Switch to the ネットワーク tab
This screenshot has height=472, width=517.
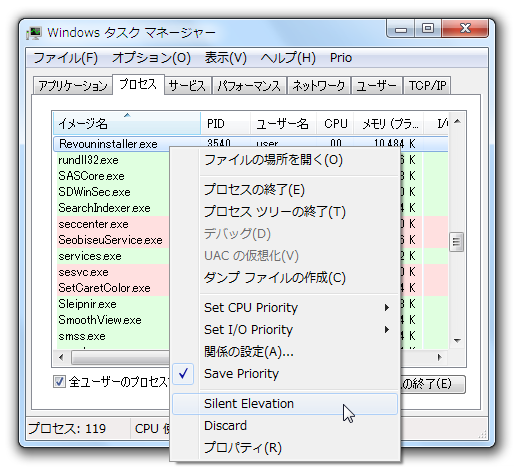pos(319,86)
